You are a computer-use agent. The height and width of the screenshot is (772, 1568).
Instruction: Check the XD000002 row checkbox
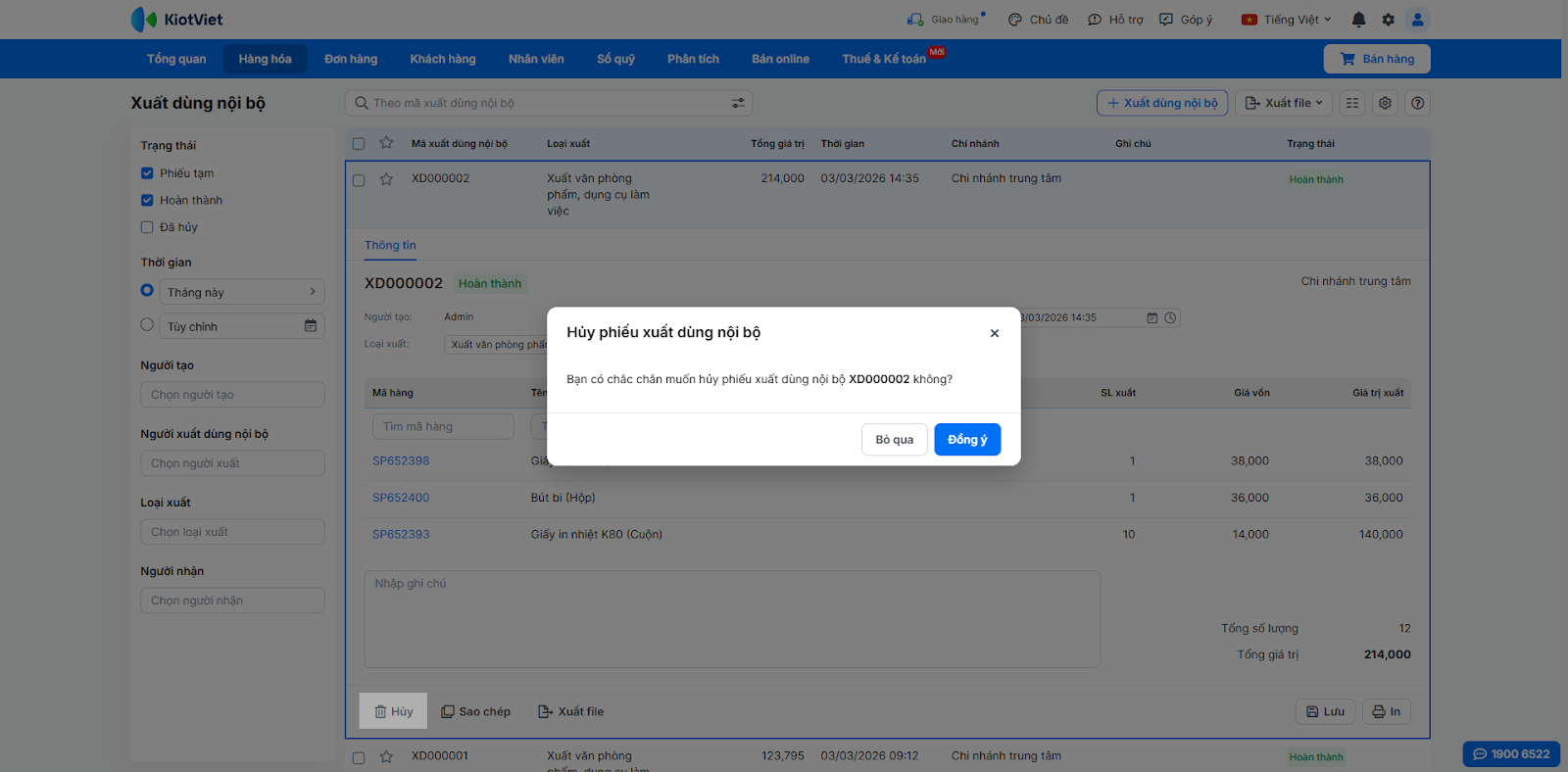coord(359,180)
